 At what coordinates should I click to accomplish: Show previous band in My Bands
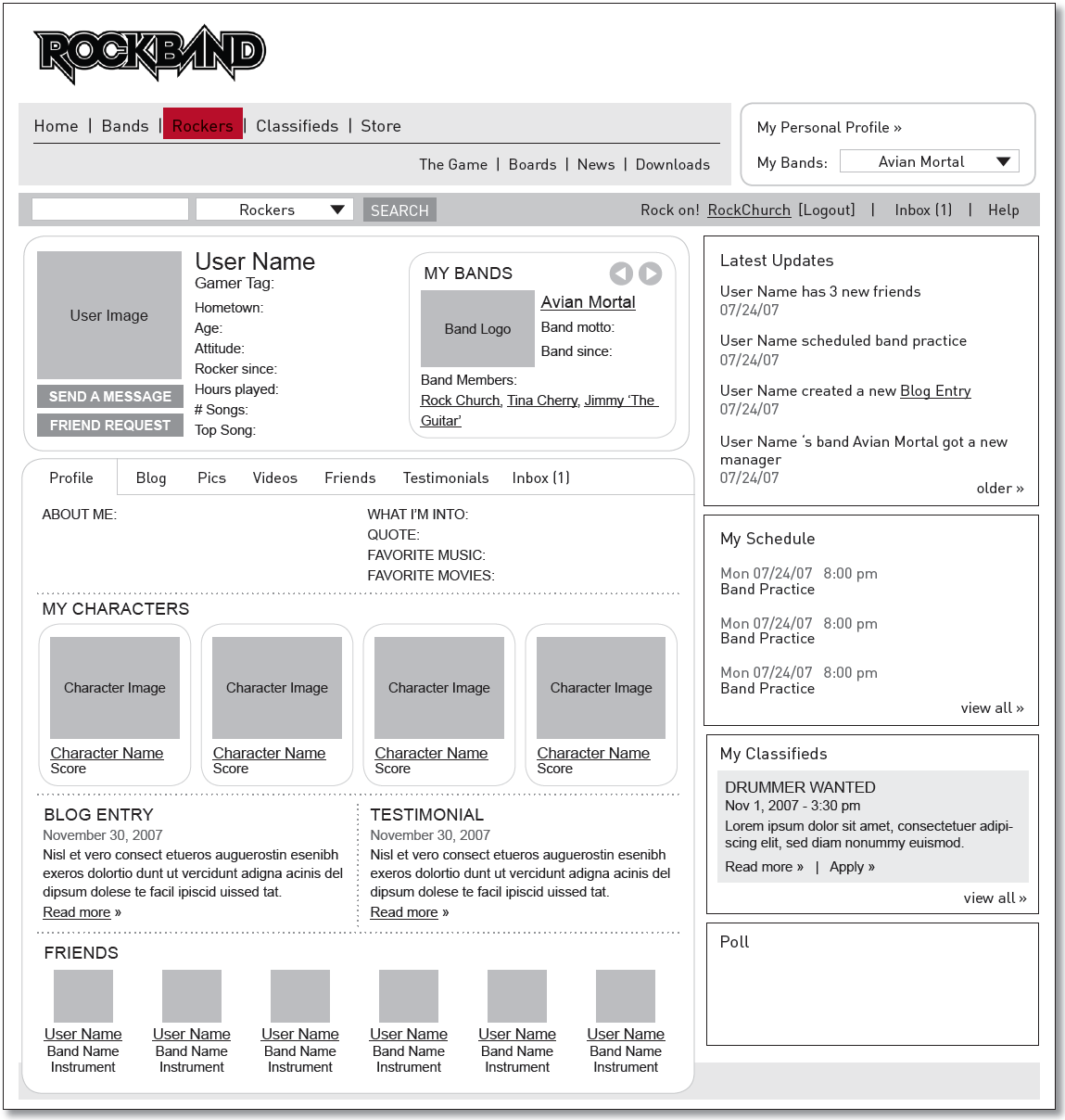tap(621, 274)
